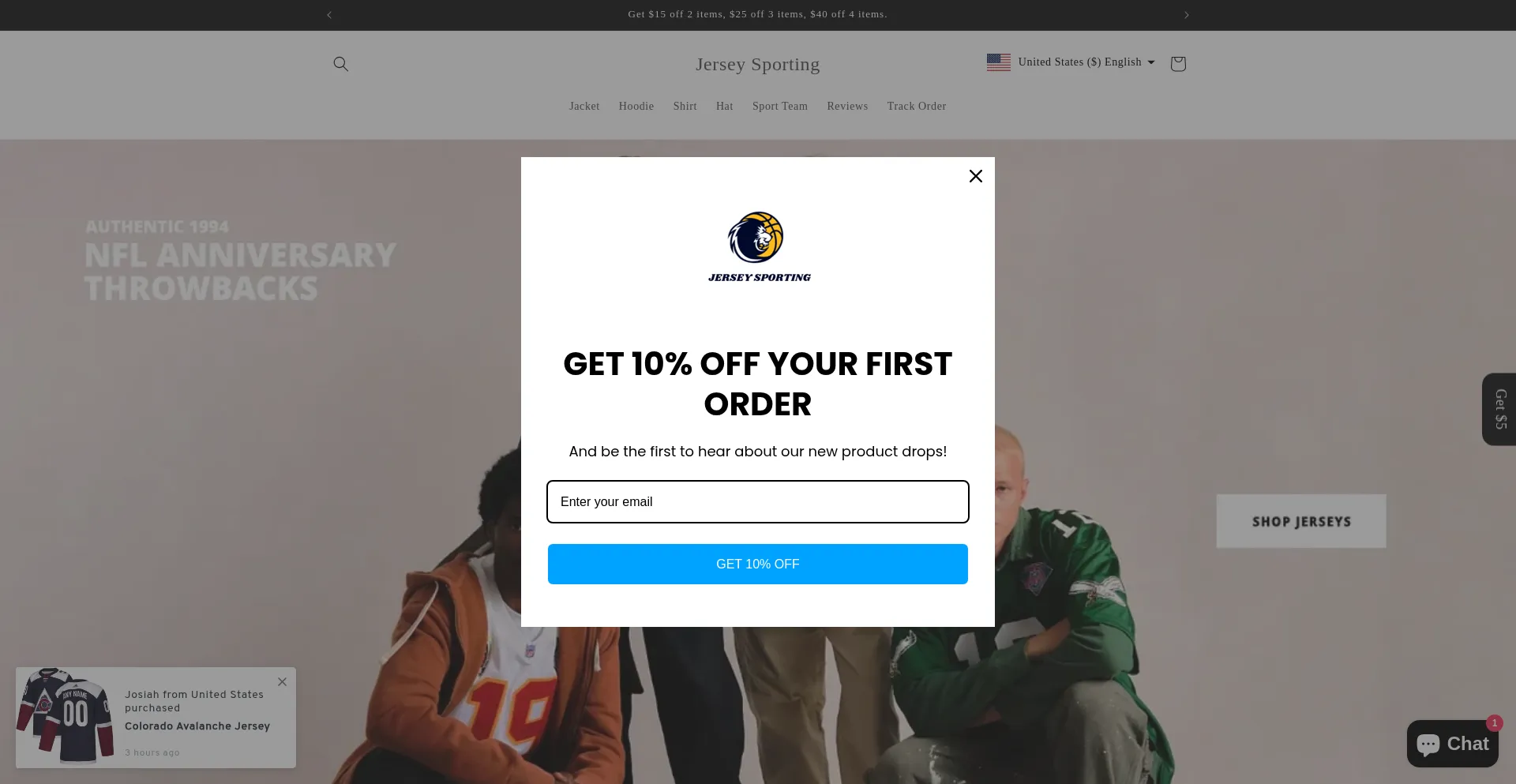Screen dimensions: 1516x784
Task: Show previous announcement with left arrow
Action: click(x=329, y=15)
